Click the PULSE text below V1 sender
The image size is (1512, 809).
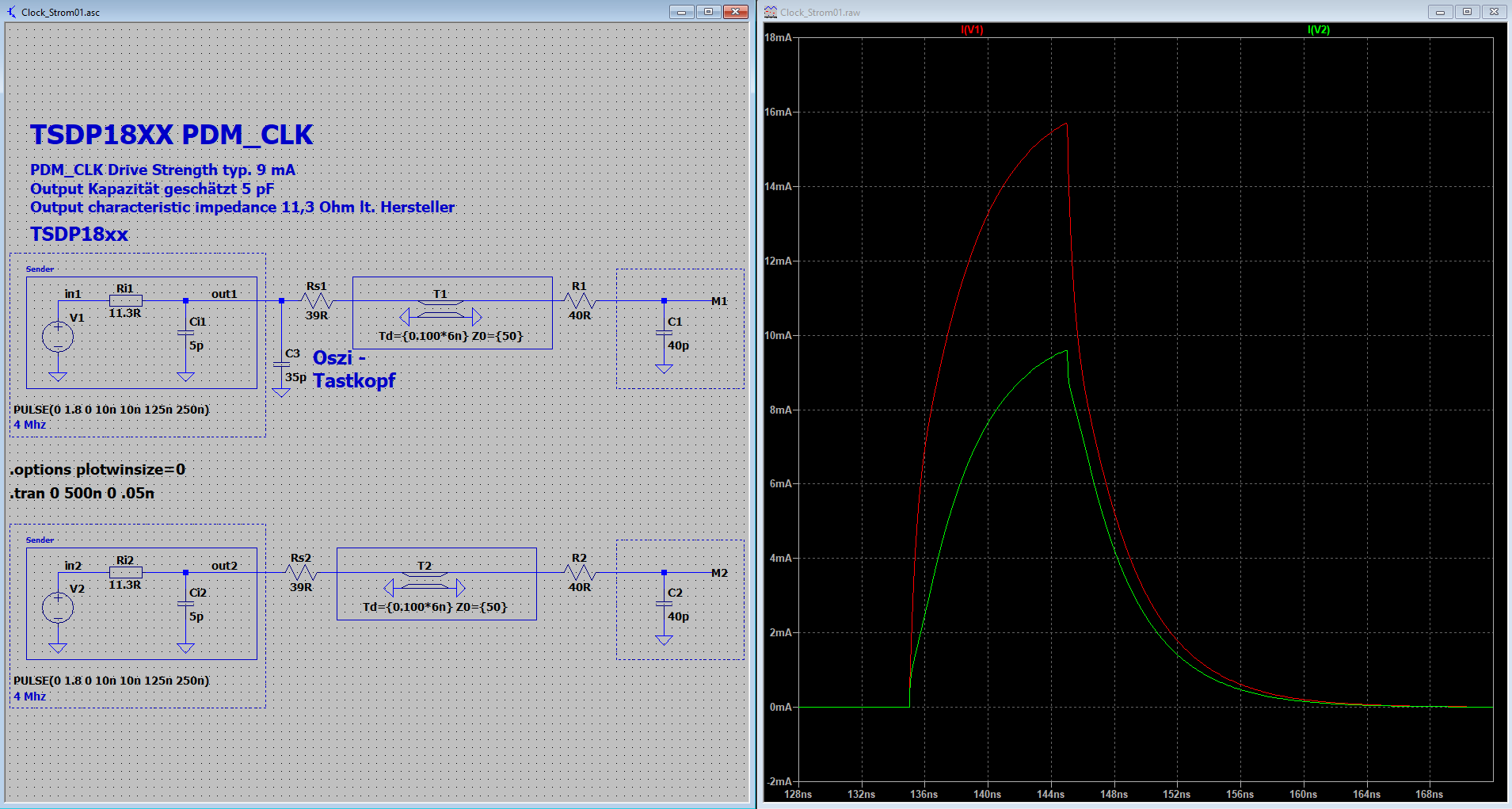[112, 410]
